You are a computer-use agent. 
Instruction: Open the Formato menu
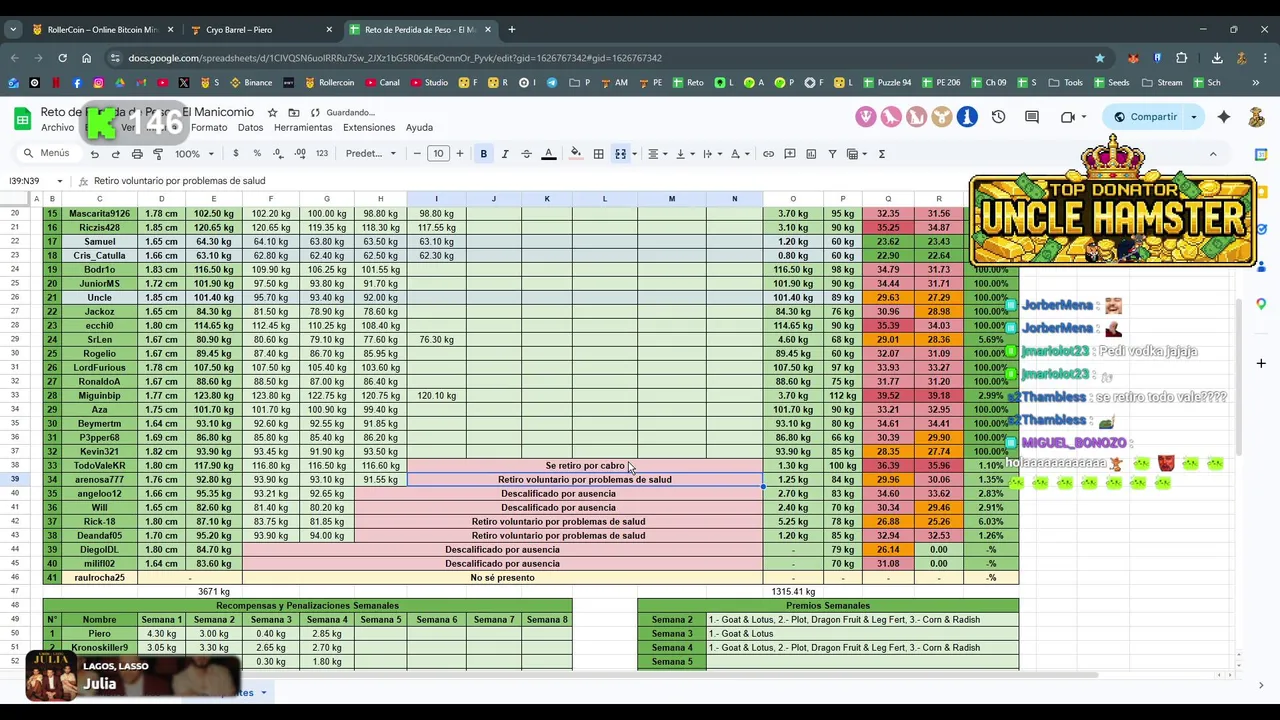click(209, 128)
